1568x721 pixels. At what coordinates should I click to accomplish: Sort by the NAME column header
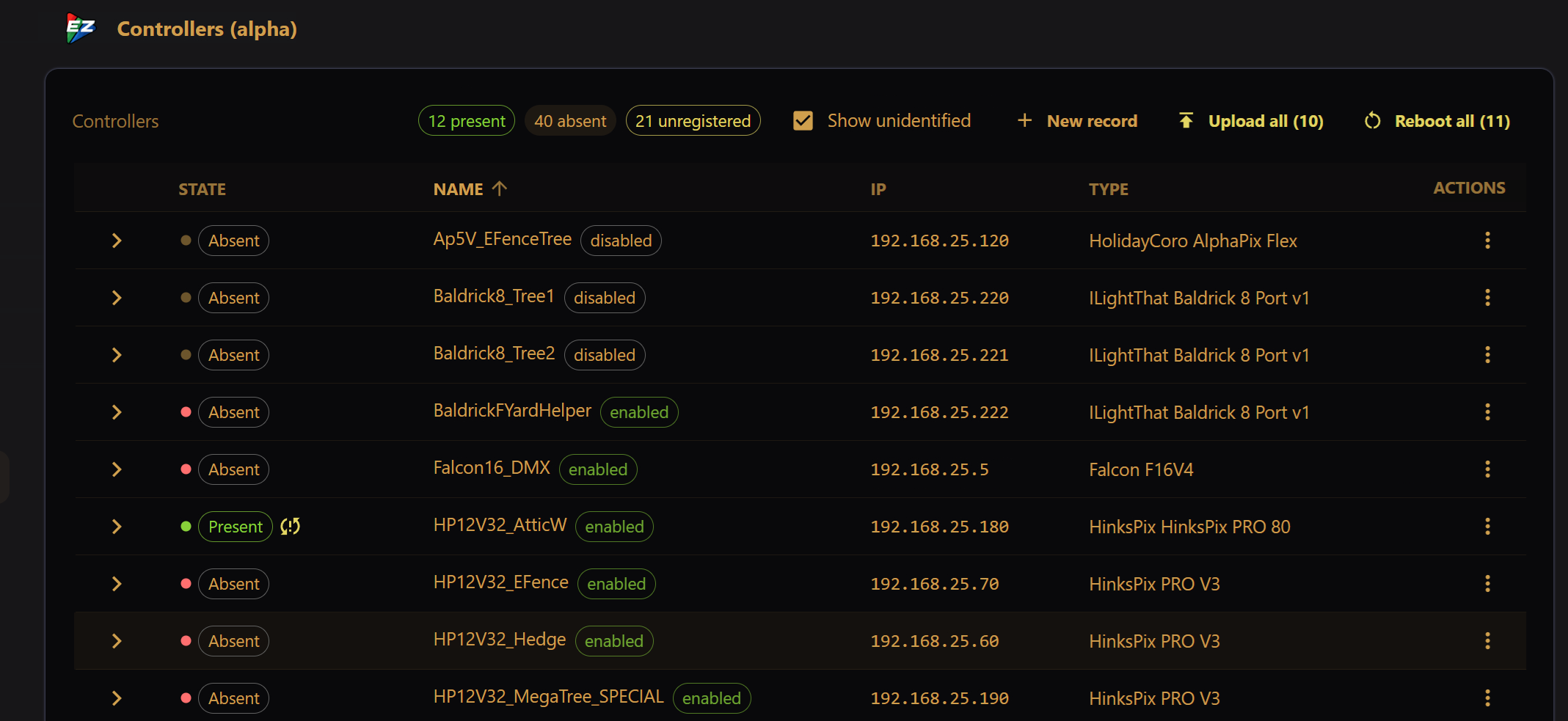point(458,189)
